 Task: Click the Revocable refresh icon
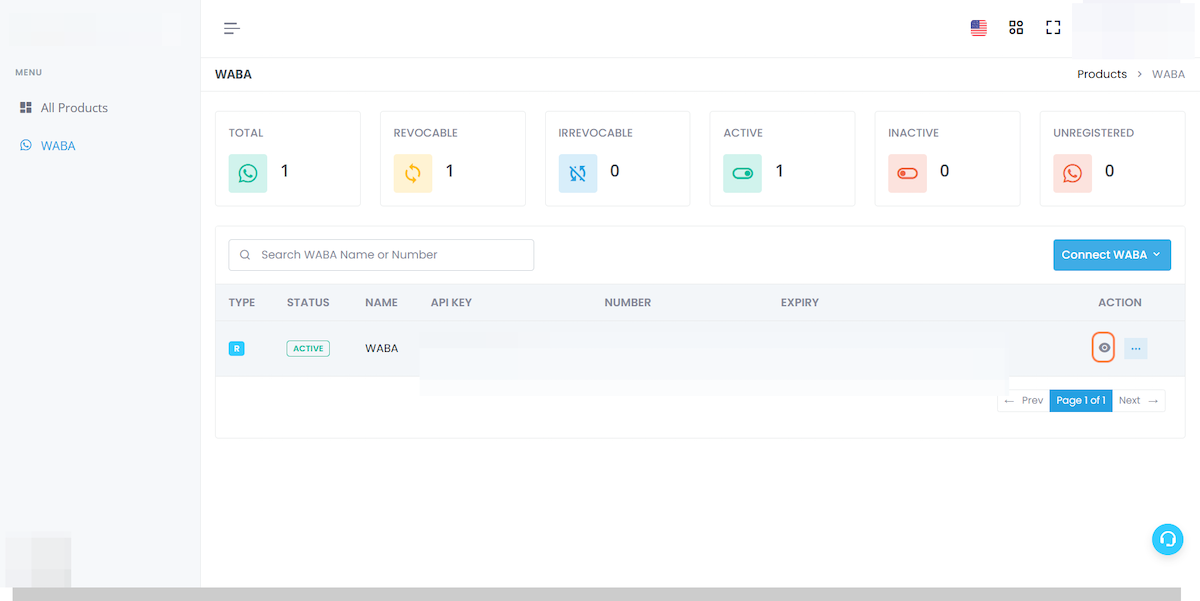(x=413, y=173)
